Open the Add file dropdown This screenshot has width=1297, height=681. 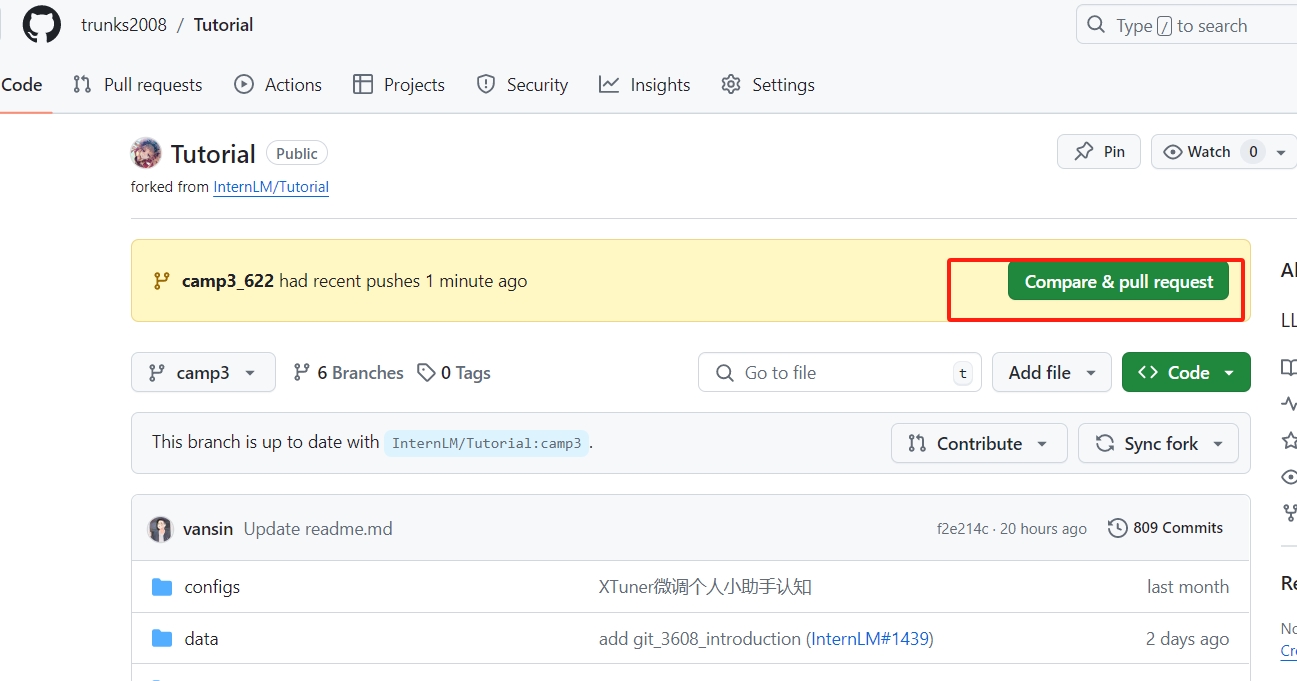1052,373
